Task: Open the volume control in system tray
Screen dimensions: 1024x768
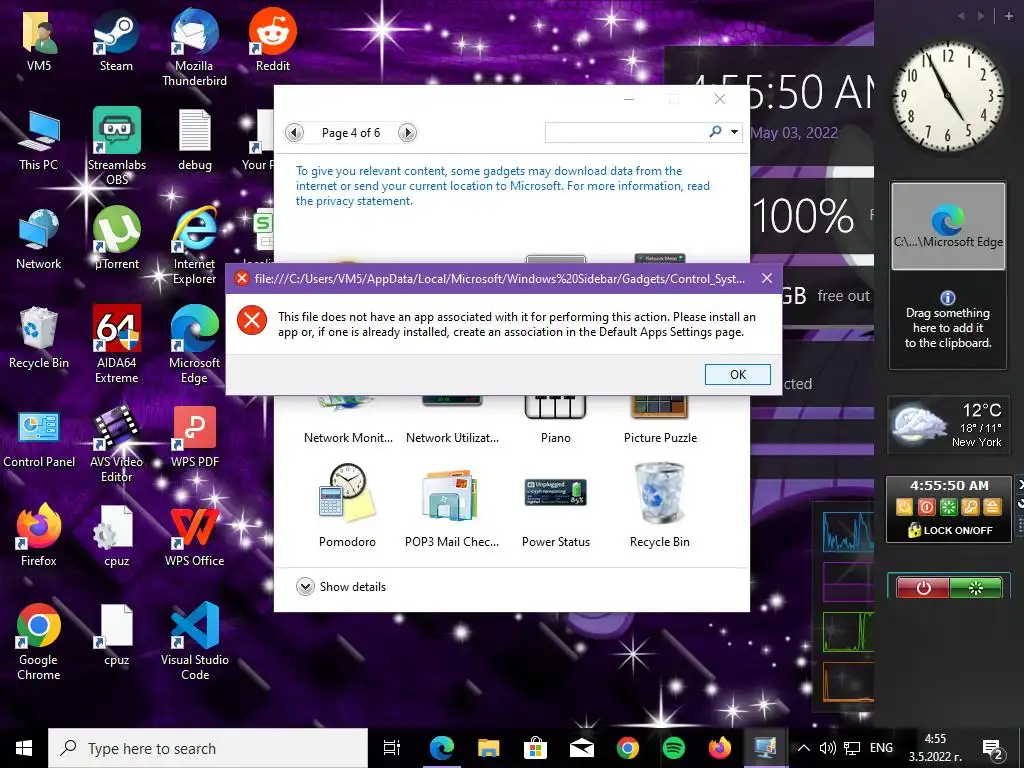Action: [x=827, y=748]
